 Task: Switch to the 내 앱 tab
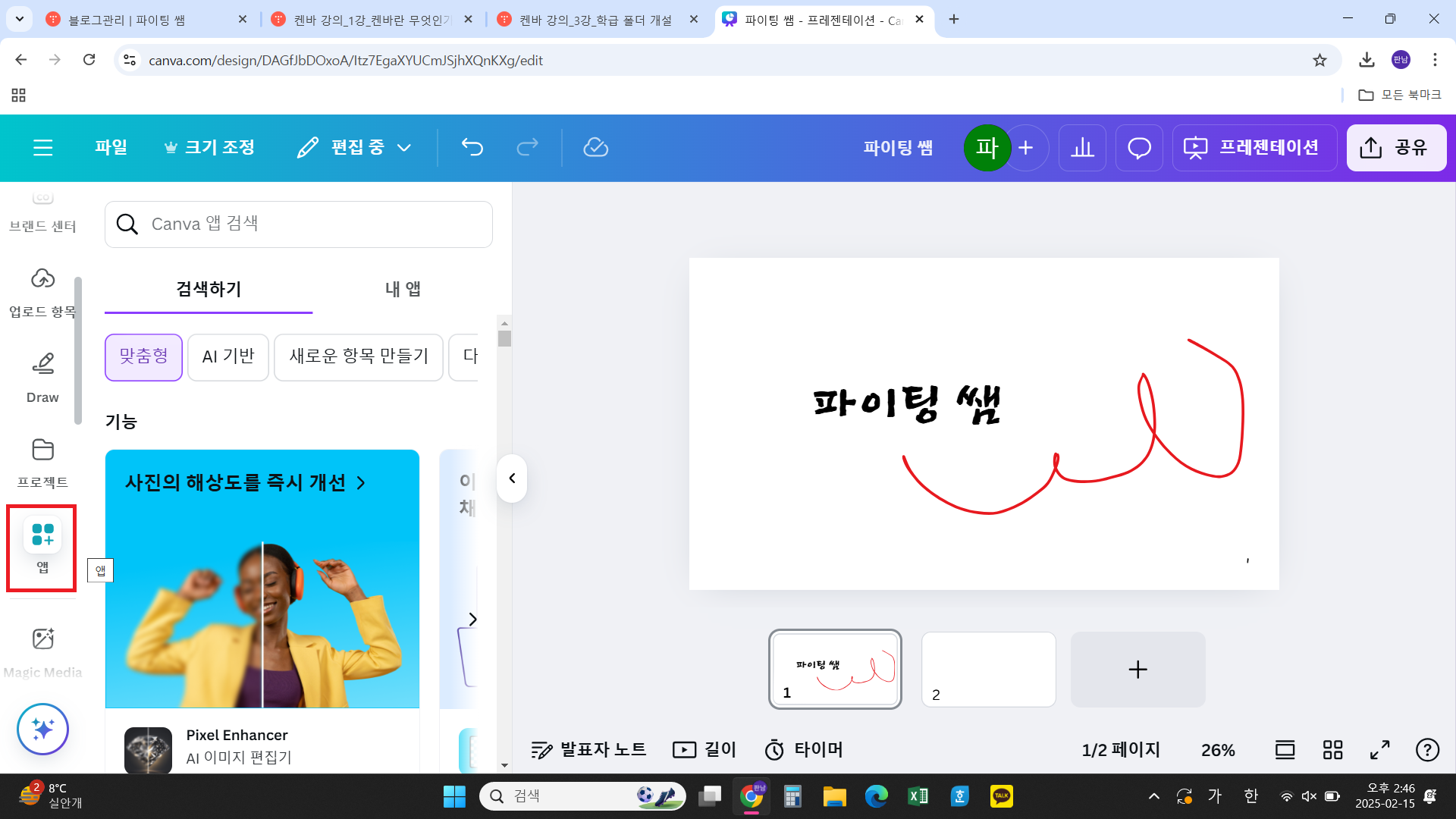tap(403, 289)
